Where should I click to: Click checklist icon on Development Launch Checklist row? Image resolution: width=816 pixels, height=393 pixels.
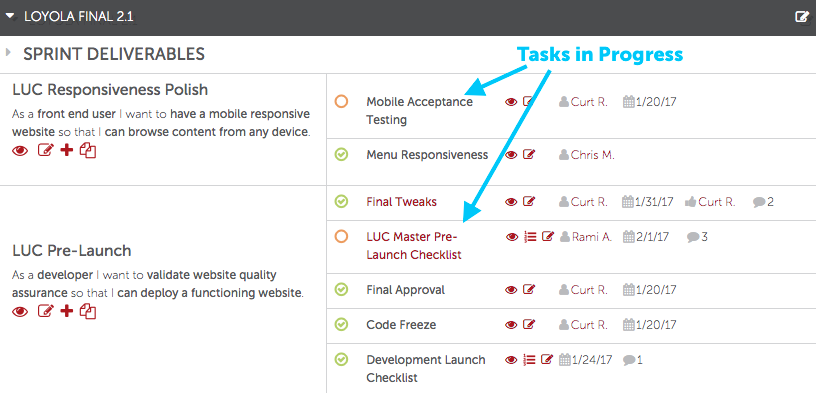529,359
